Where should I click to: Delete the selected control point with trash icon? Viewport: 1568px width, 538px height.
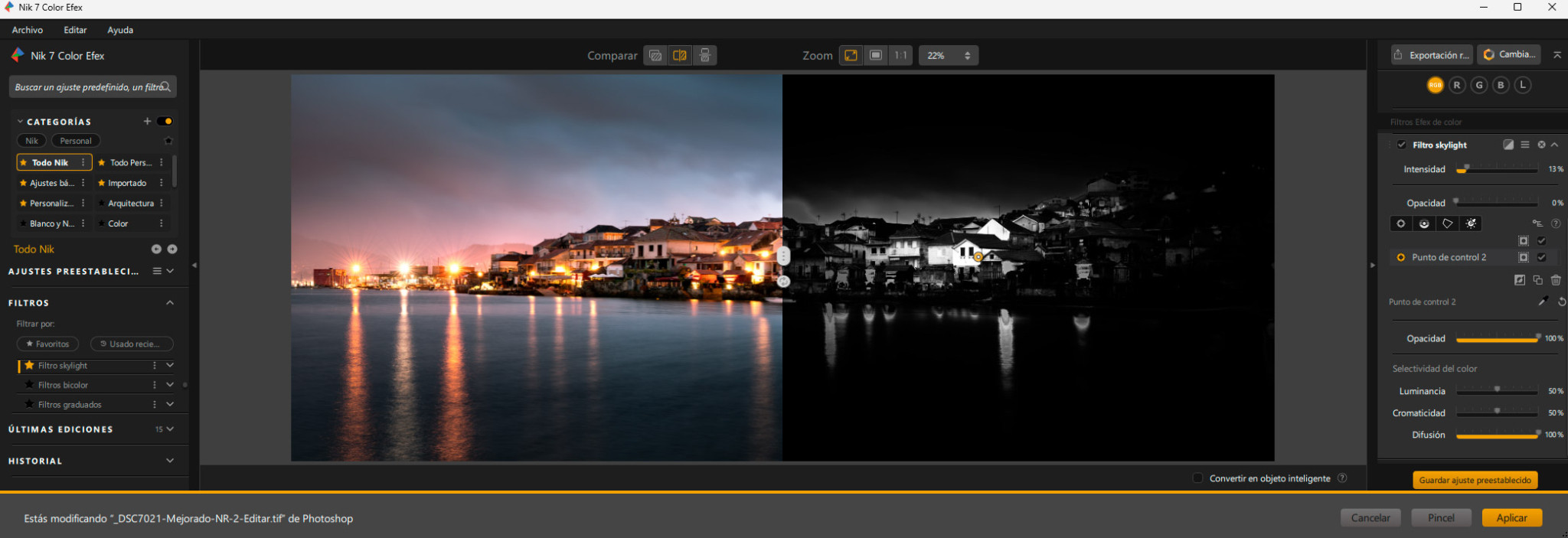click(1556, 280)
